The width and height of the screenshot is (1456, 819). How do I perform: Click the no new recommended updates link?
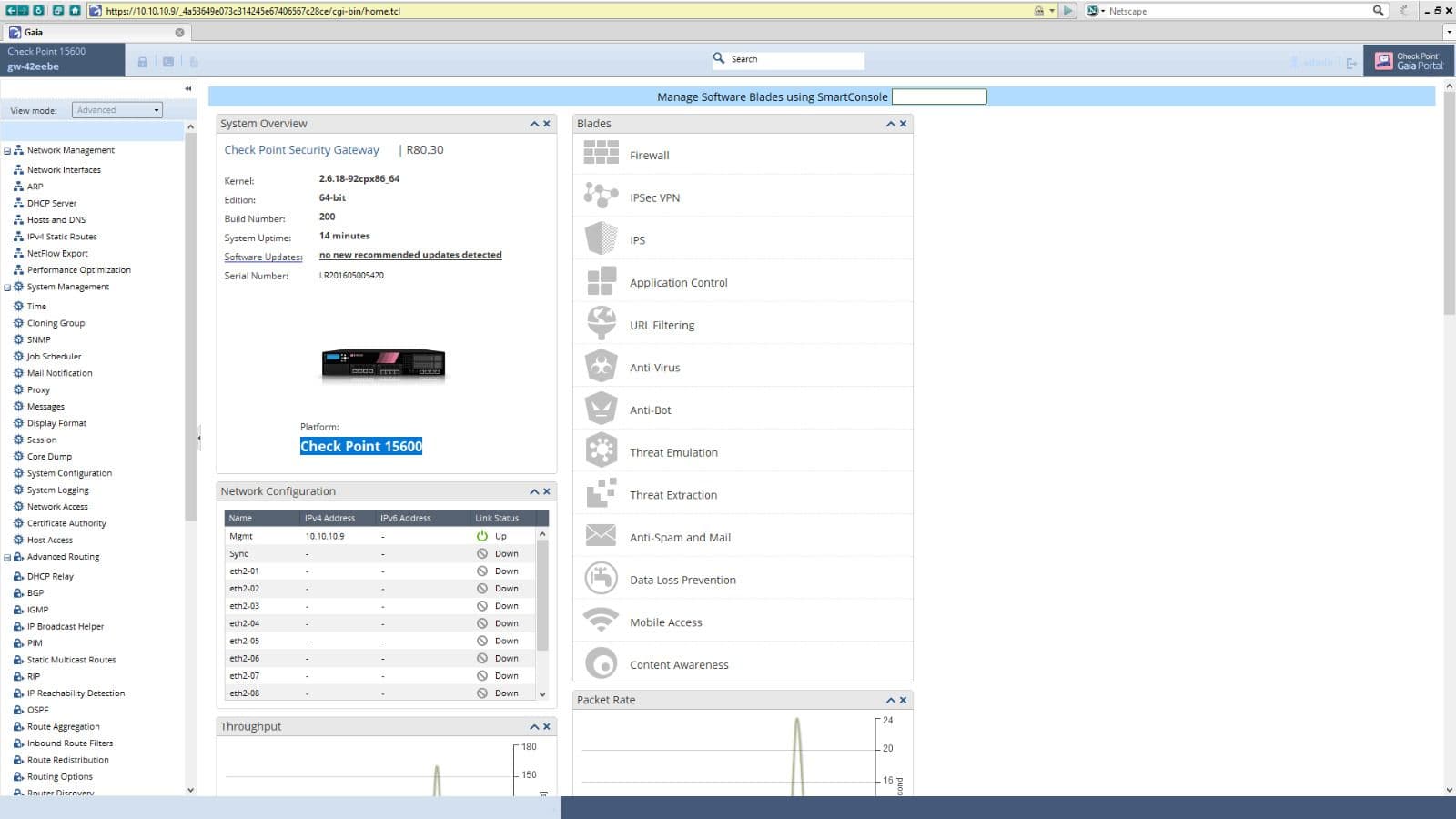(x=409, y=255)
